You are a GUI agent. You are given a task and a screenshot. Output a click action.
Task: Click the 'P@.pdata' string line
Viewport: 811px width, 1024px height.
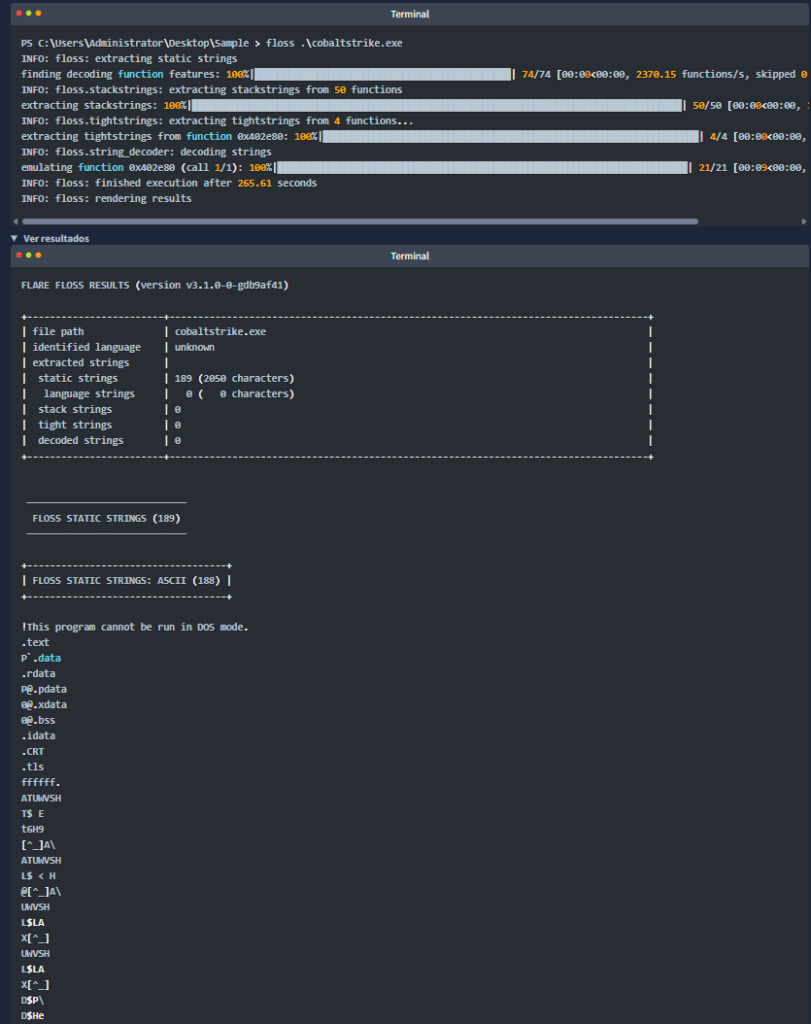point(44,690)
